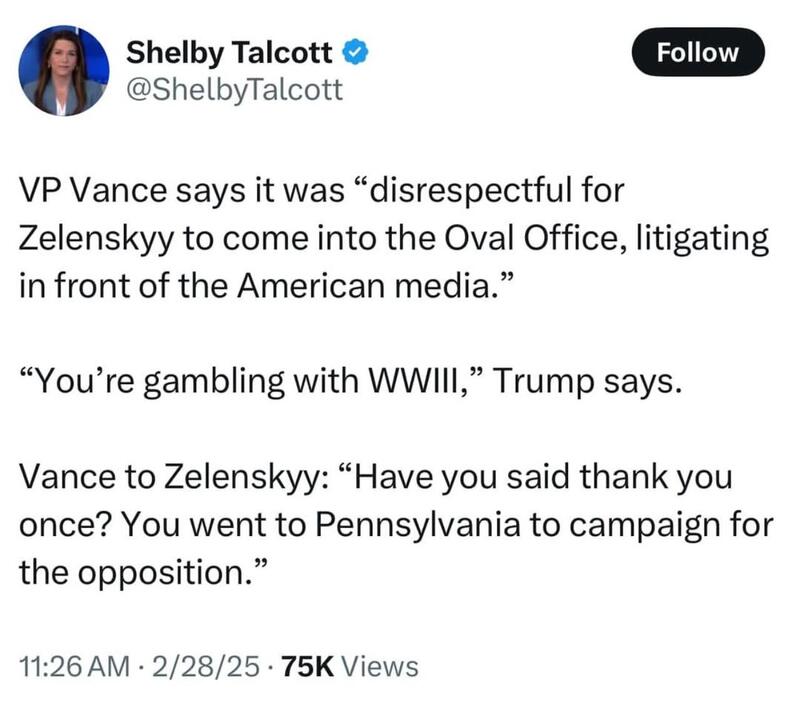
Task: Click the 75K view count number
Action: point(310,667)
